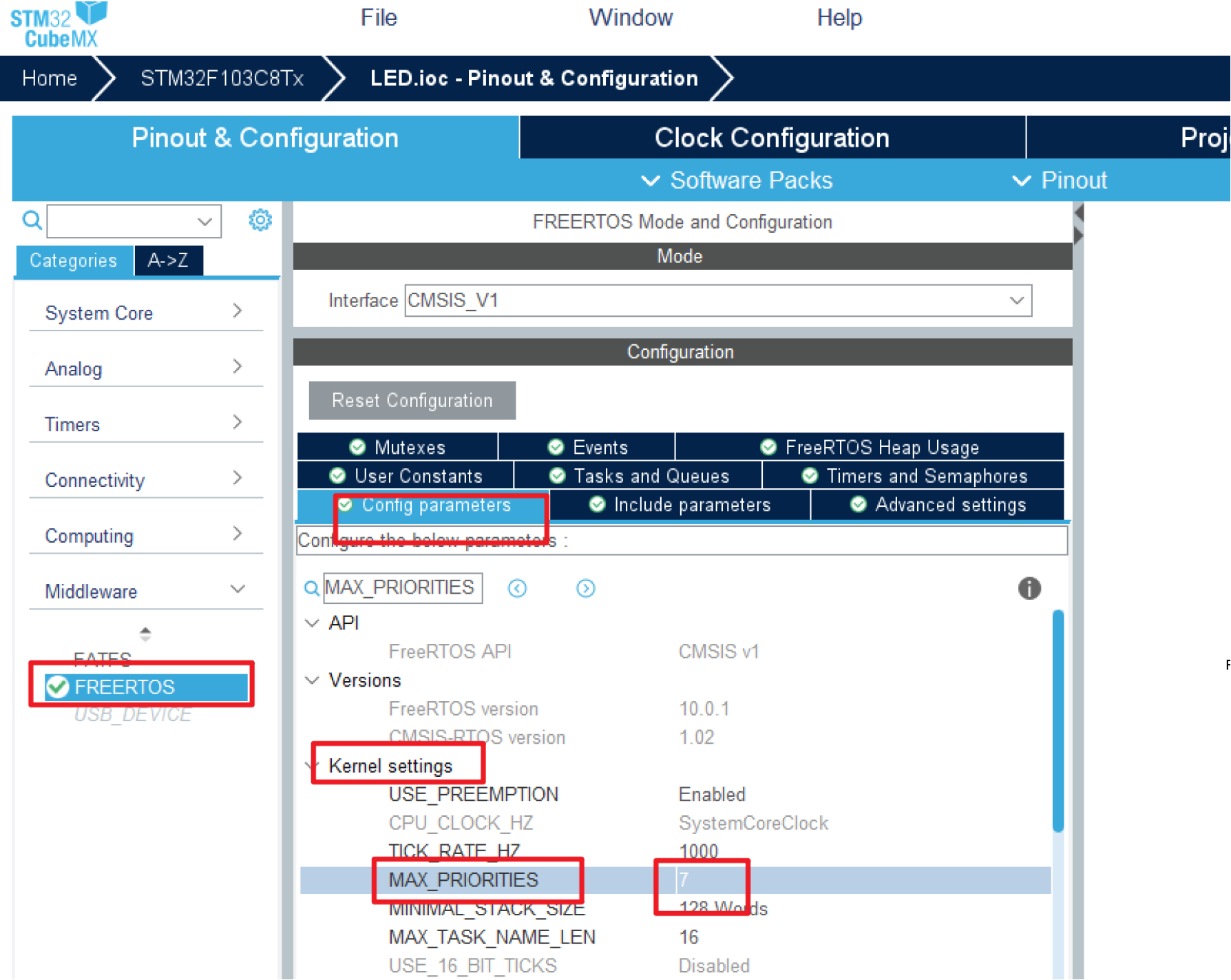Go to previous search result arrow
The width and height of the screenshot is (1231, 980).
point(517,588)
